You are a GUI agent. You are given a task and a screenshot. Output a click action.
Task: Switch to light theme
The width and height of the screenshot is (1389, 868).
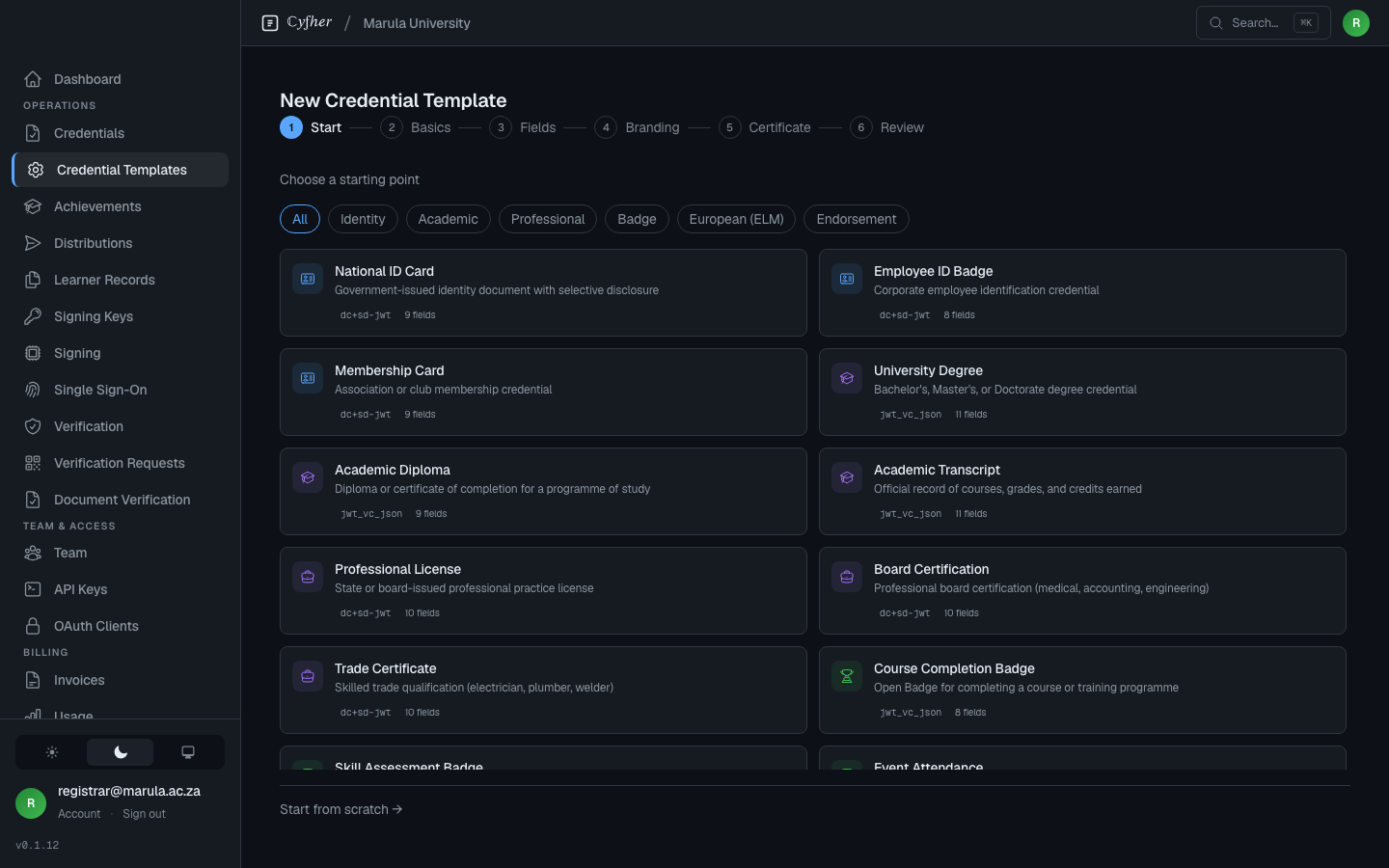point(52,752)
